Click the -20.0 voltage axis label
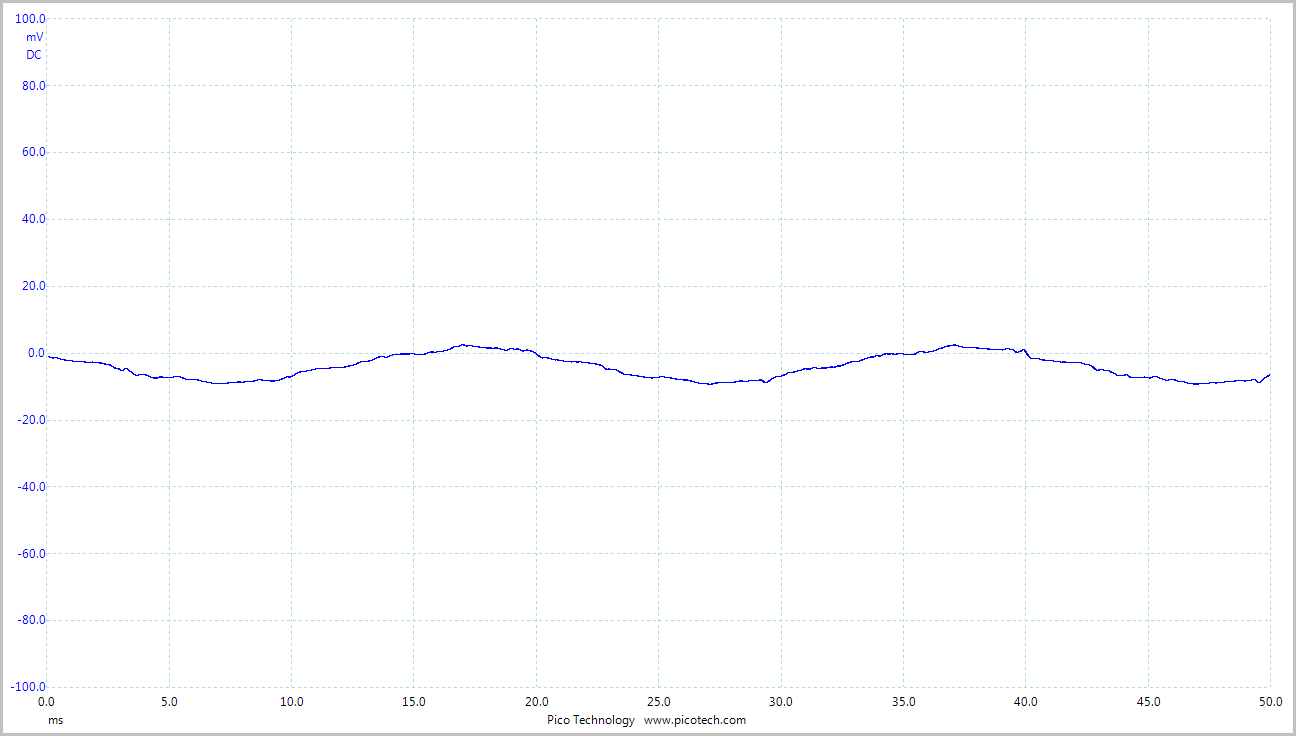This screenshot has height=736, width=1296. pyautogui.click(x=32, y=420)
